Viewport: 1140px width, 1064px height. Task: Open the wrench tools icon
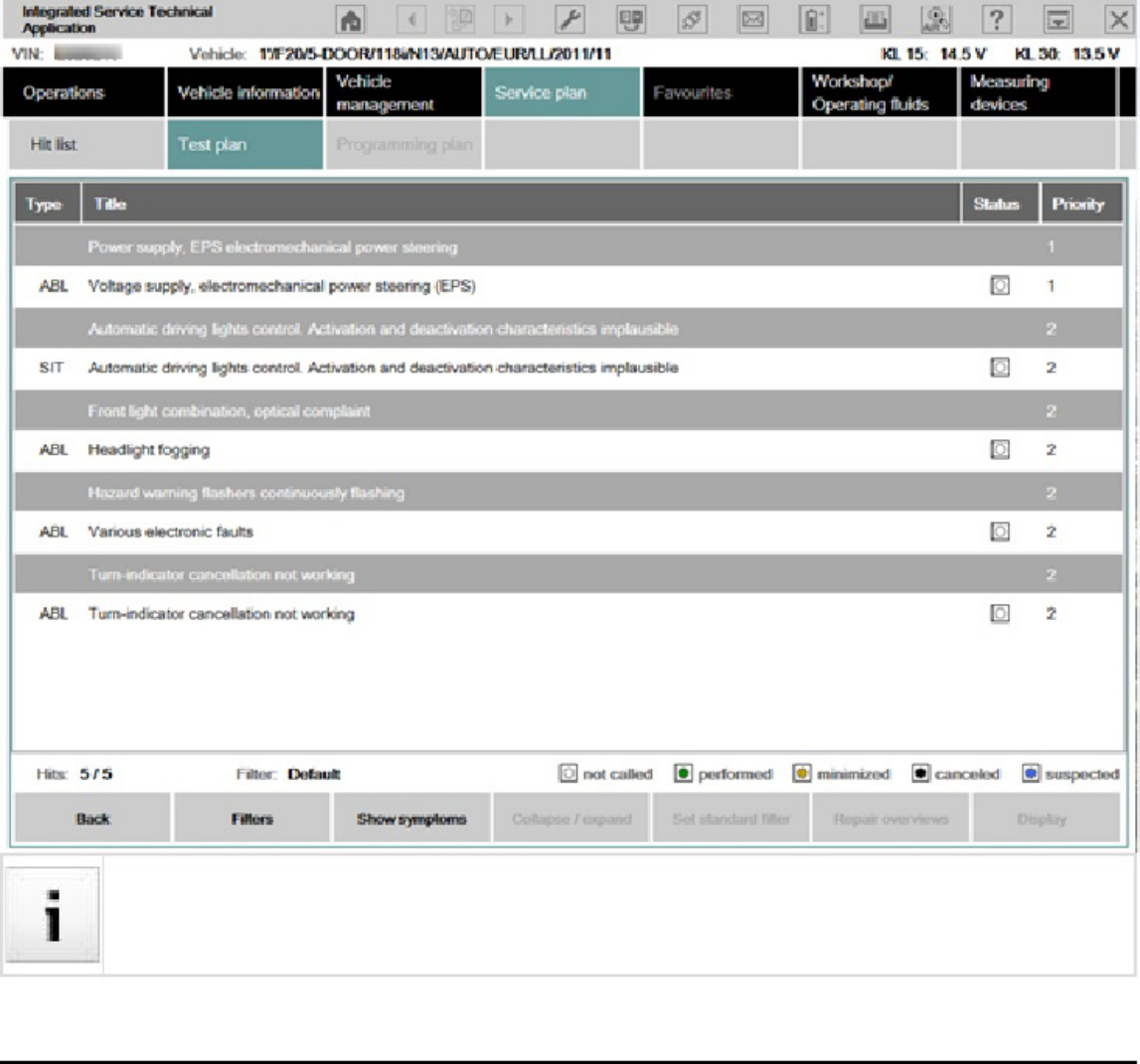(570, 20)
